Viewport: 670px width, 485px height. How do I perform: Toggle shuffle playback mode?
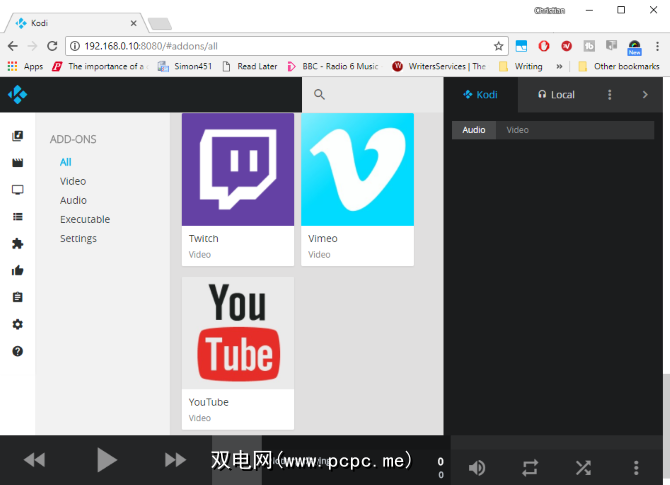(x=583, y=467)
